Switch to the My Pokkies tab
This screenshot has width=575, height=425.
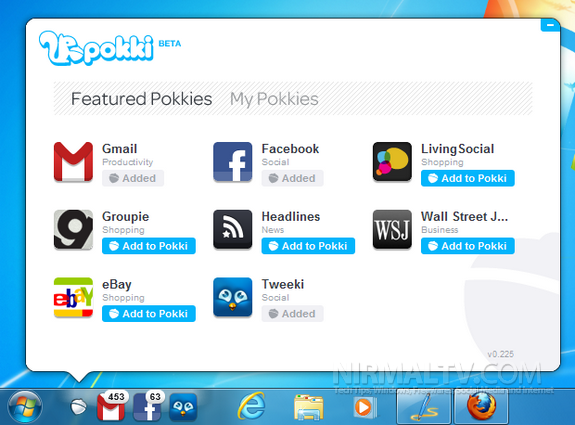coord(274,99)
